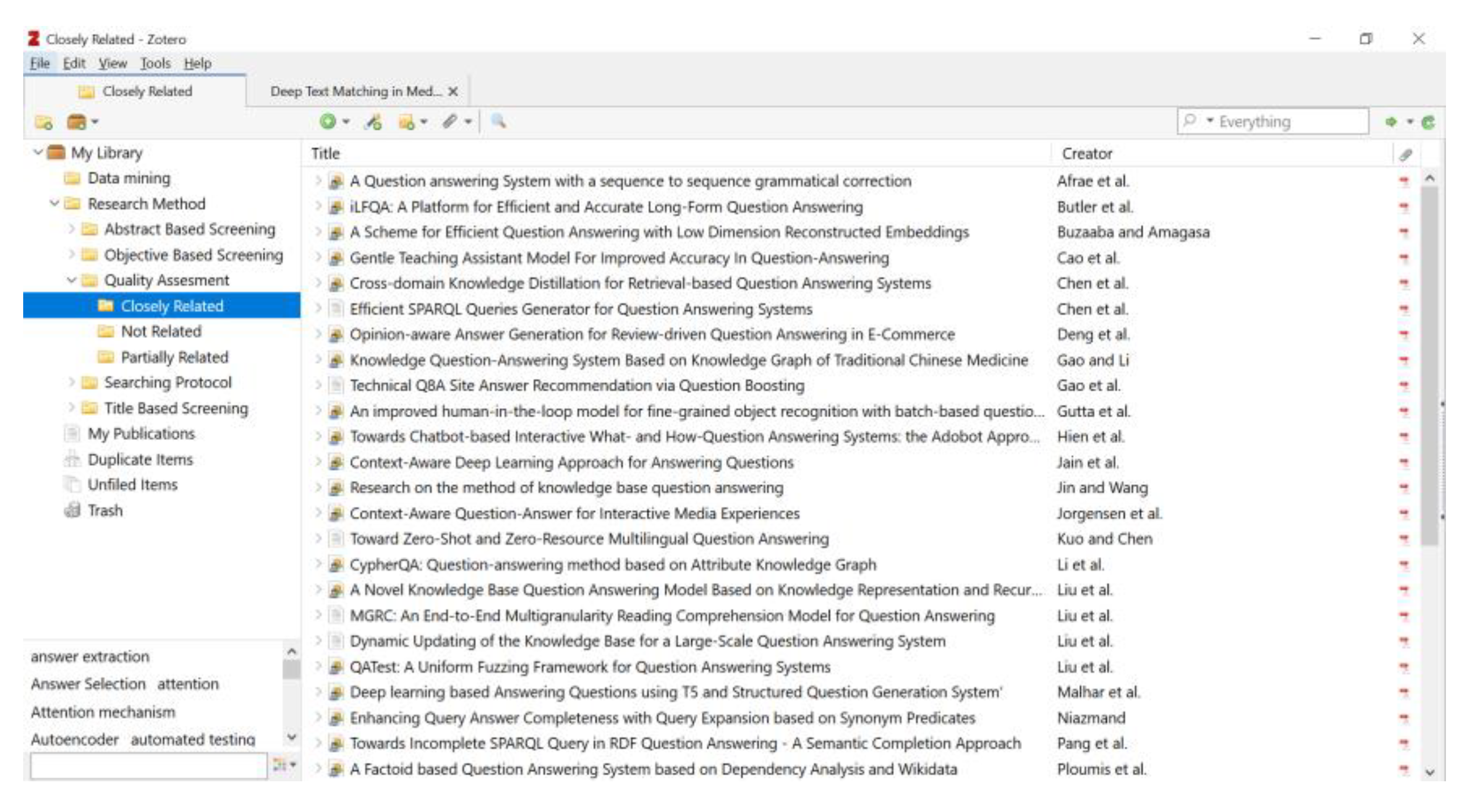Image resolution: width=1474 pixels, height=812 pixels.
Task: Create a new collection
Action: click(x=43, y=121)
